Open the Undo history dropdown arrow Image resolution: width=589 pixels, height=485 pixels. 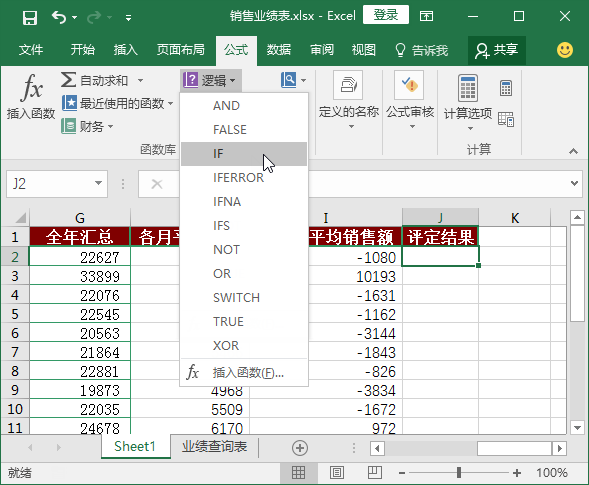coord(74,17)
